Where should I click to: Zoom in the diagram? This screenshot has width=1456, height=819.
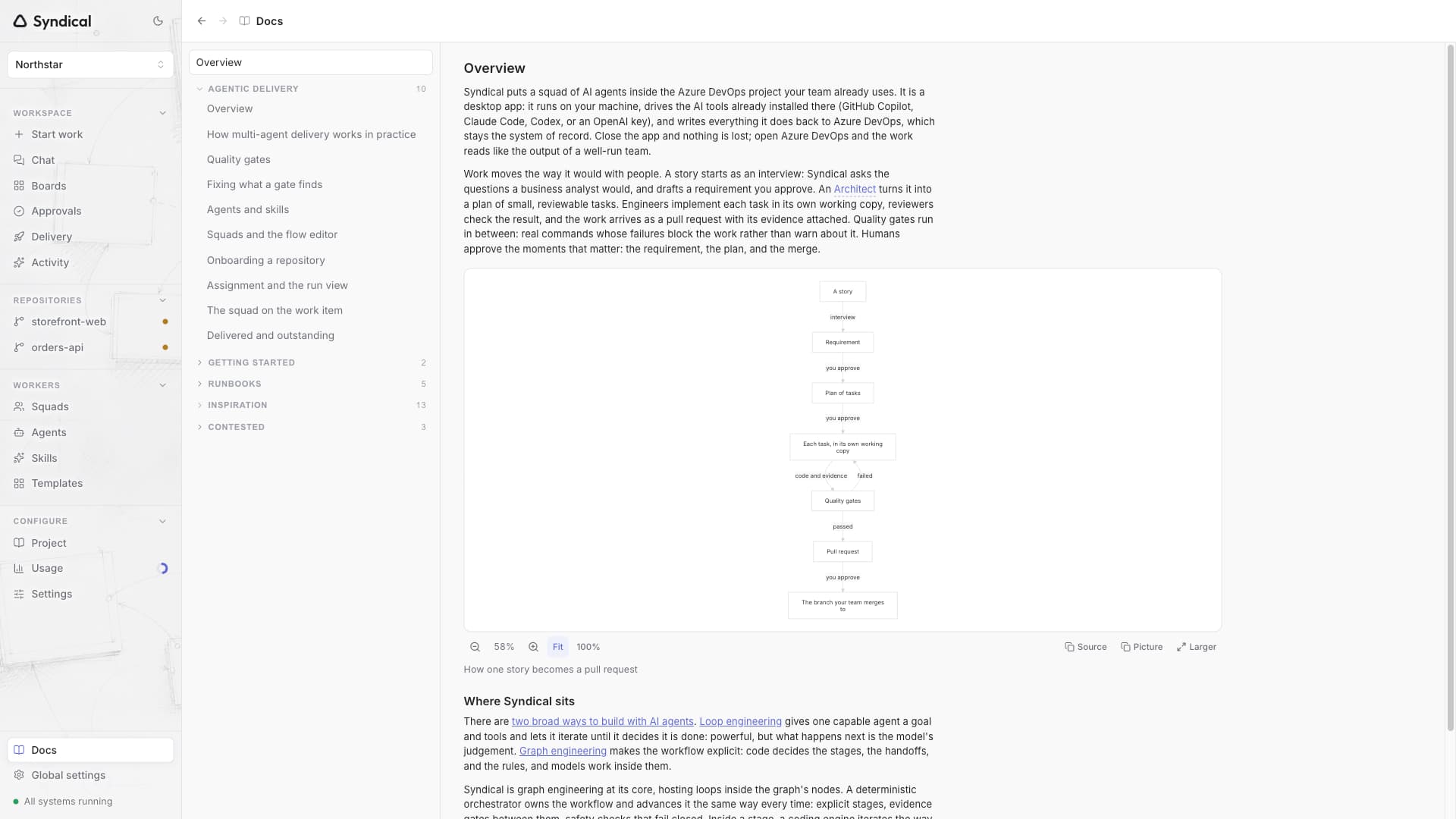click(533, 647)
